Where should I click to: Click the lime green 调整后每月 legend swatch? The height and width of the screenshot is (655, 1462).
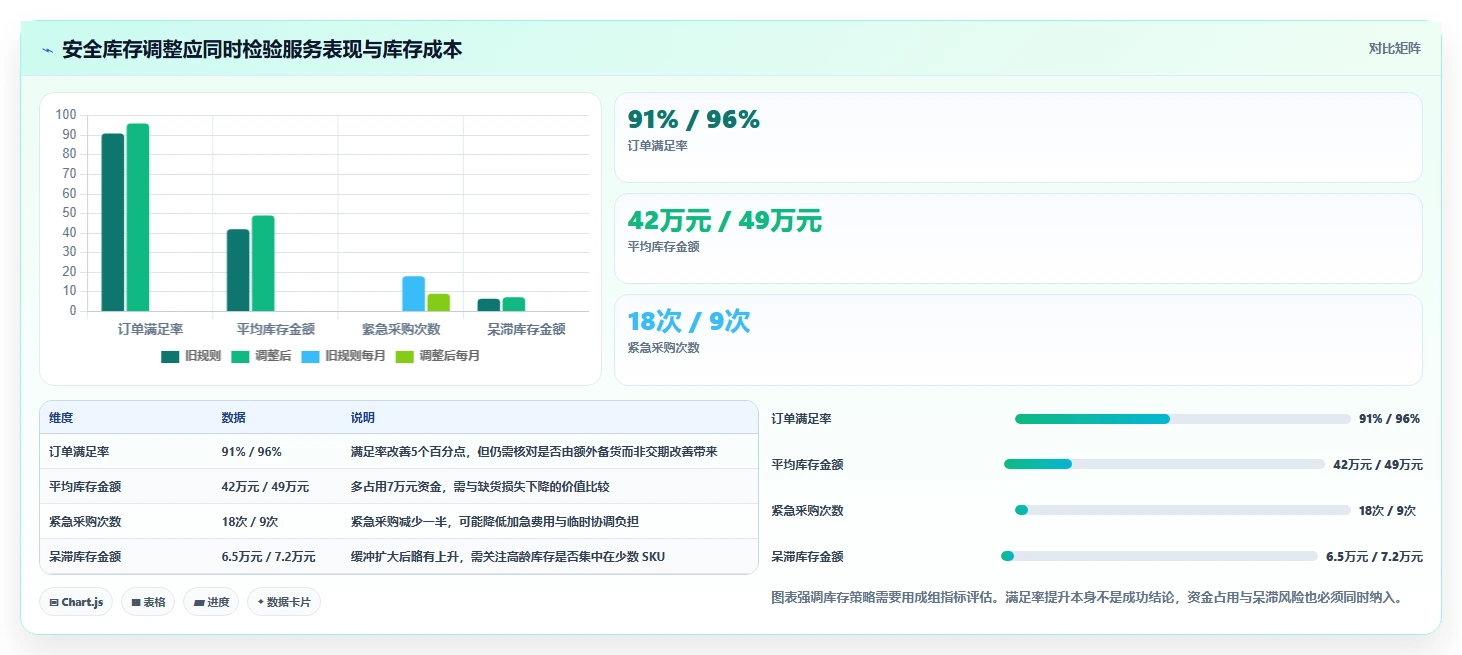coord(405,356)
